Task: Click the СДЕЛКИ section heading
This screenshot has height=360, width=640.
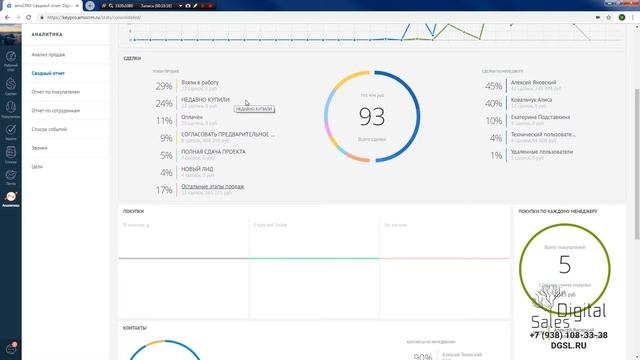Action: (132, 58)
